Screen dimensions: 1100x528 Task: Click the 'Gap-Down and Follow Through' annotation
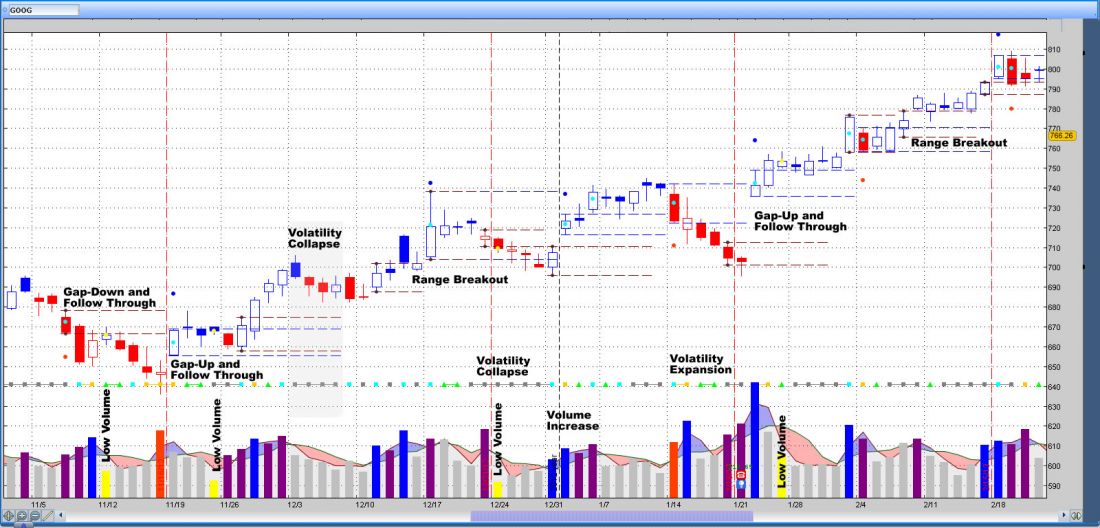(x=109, y=298)
